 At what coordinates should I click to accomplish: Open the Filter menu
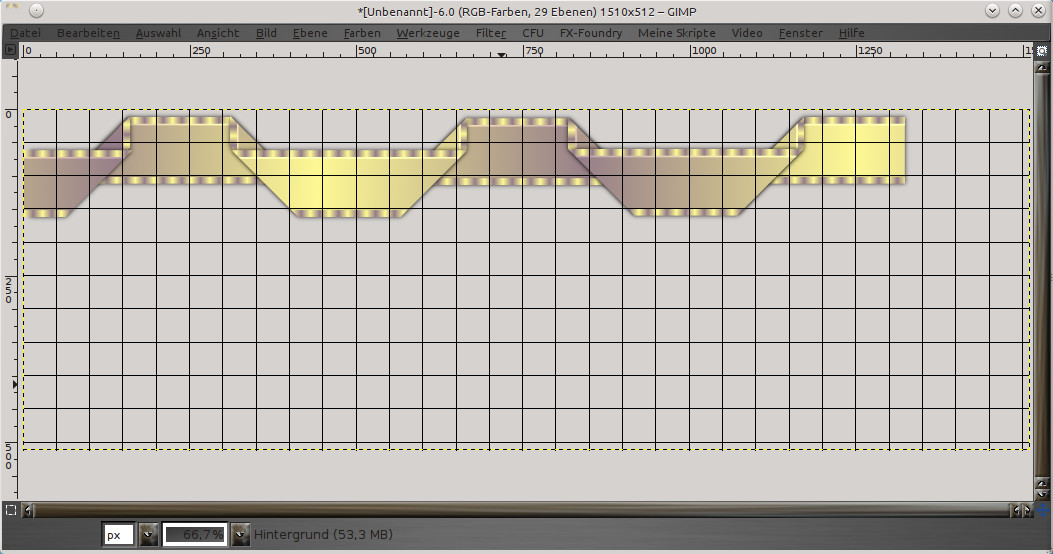(x=490, y=33)
